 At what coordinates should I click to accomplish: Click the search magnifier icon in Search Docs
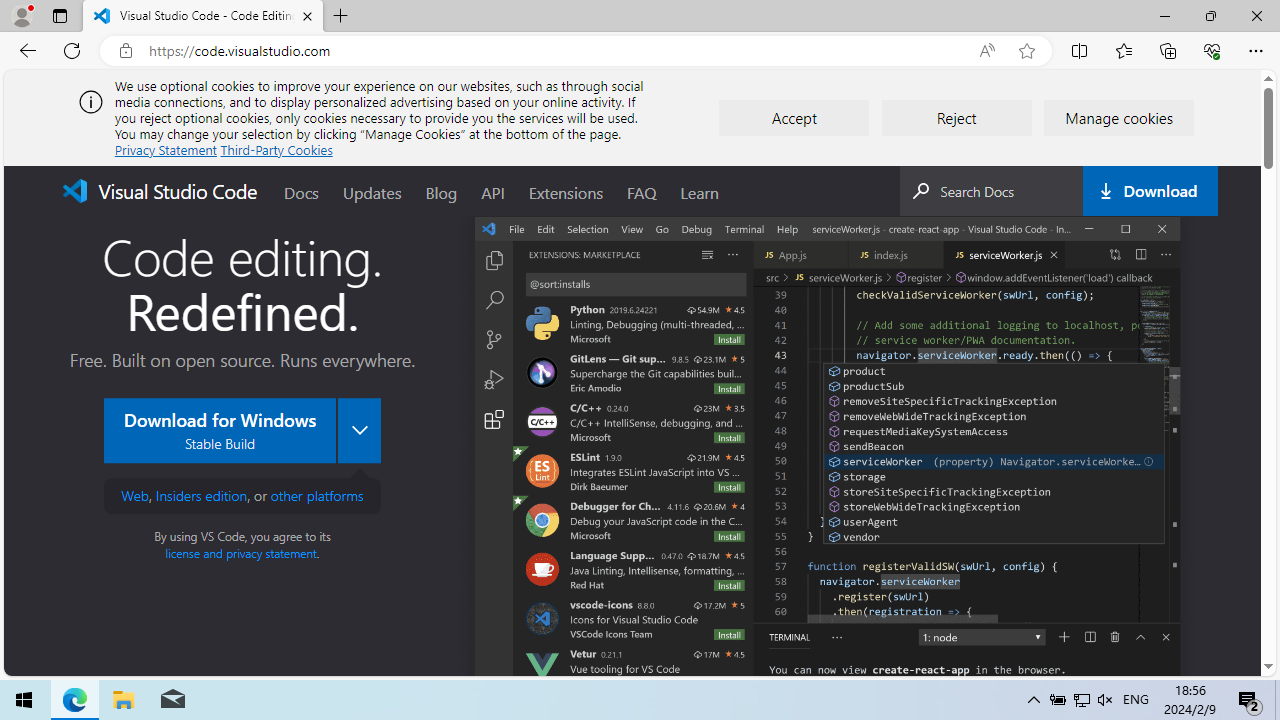click(921, 191)
